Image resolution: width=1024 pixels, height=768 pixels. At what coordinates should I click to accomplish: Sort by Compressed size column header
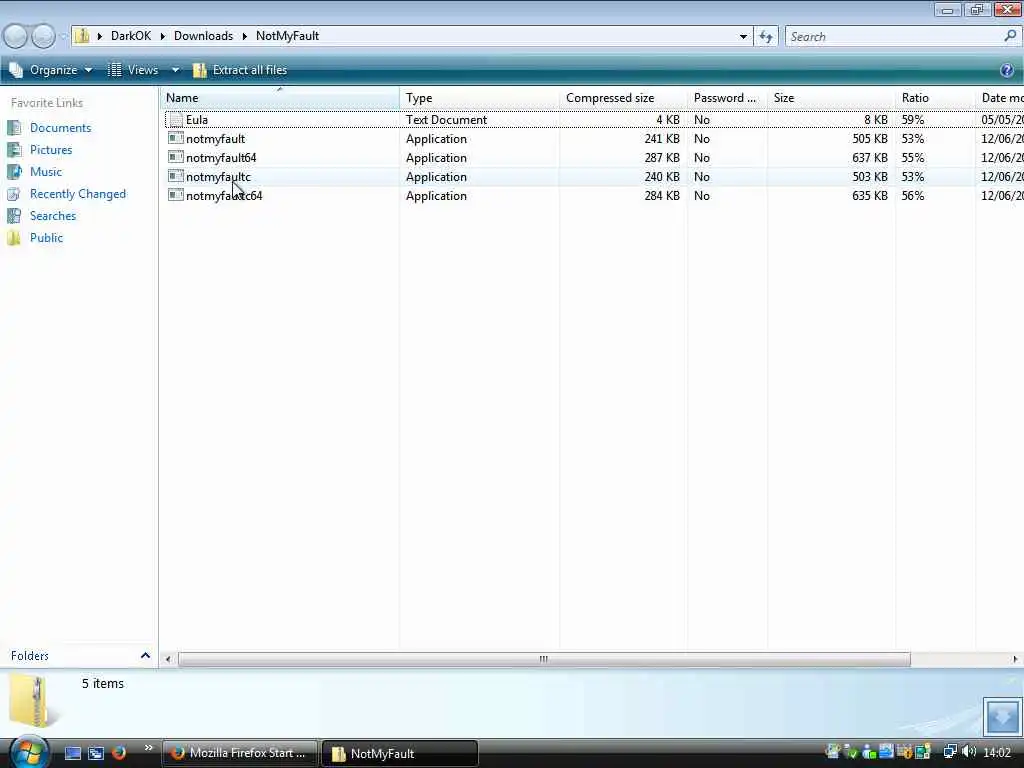(623, 98)
